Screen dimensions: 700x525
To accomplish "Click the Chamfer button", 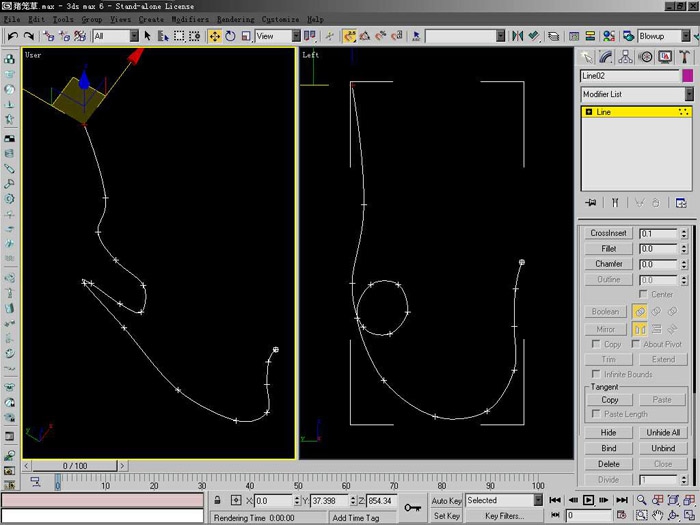I will point(608,264).
